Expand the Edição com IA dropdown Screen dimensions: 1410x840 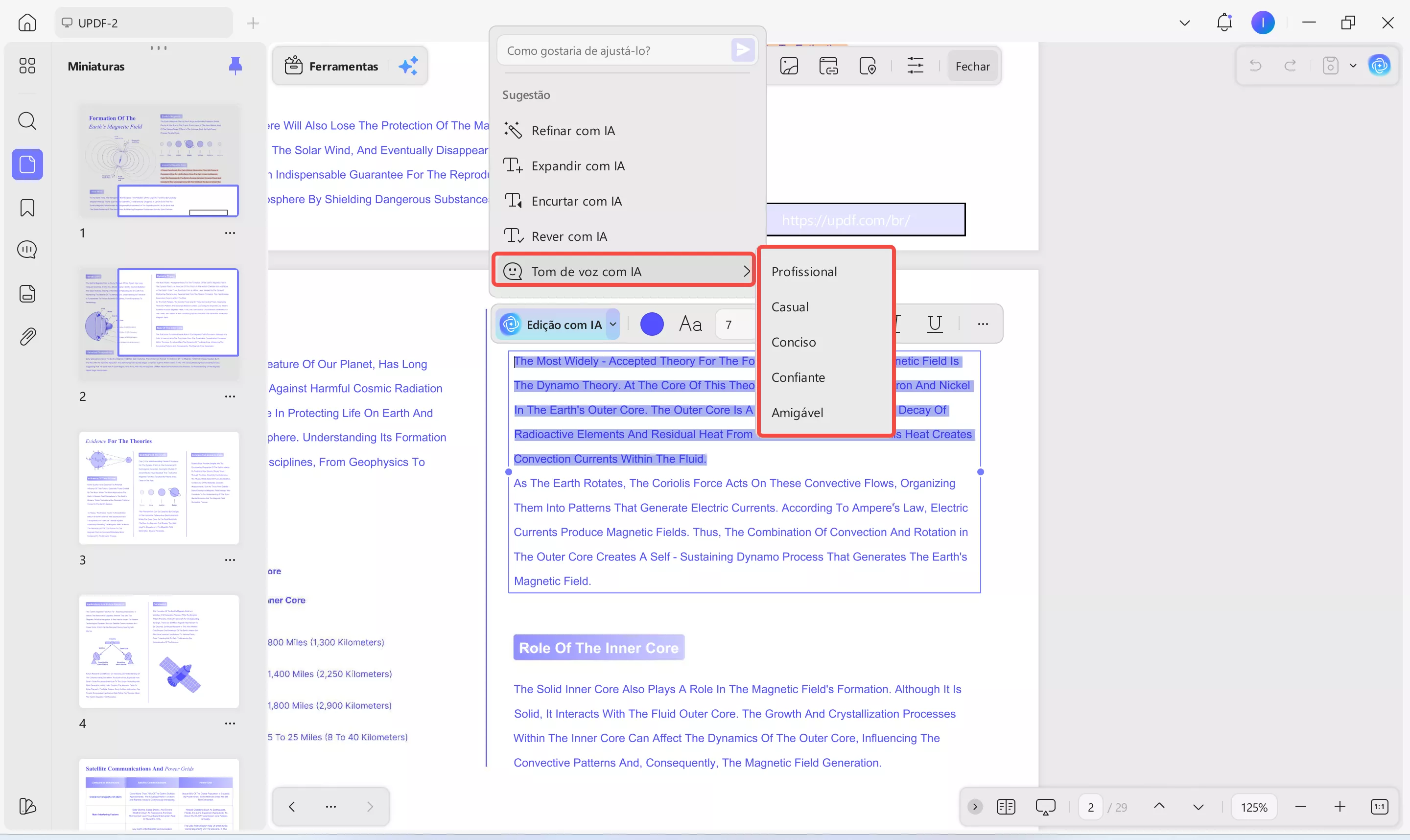coord(612,325)
